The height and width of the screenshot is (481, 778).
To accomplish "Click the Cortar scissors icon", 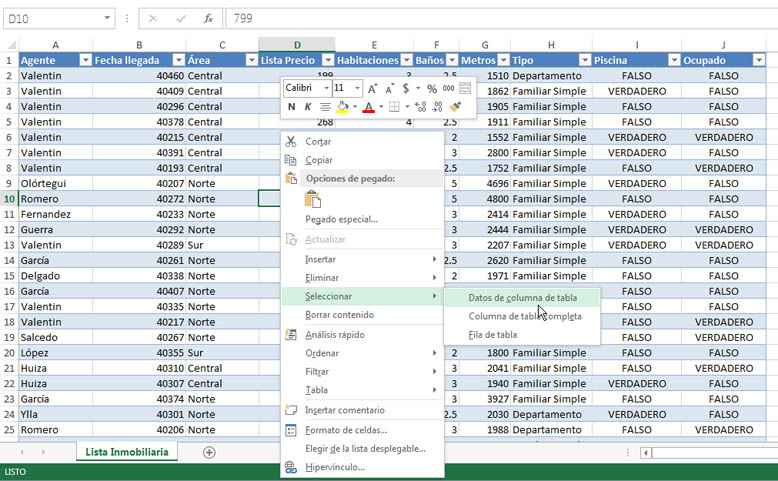I will pyautogui.click(x=291, y=142).
